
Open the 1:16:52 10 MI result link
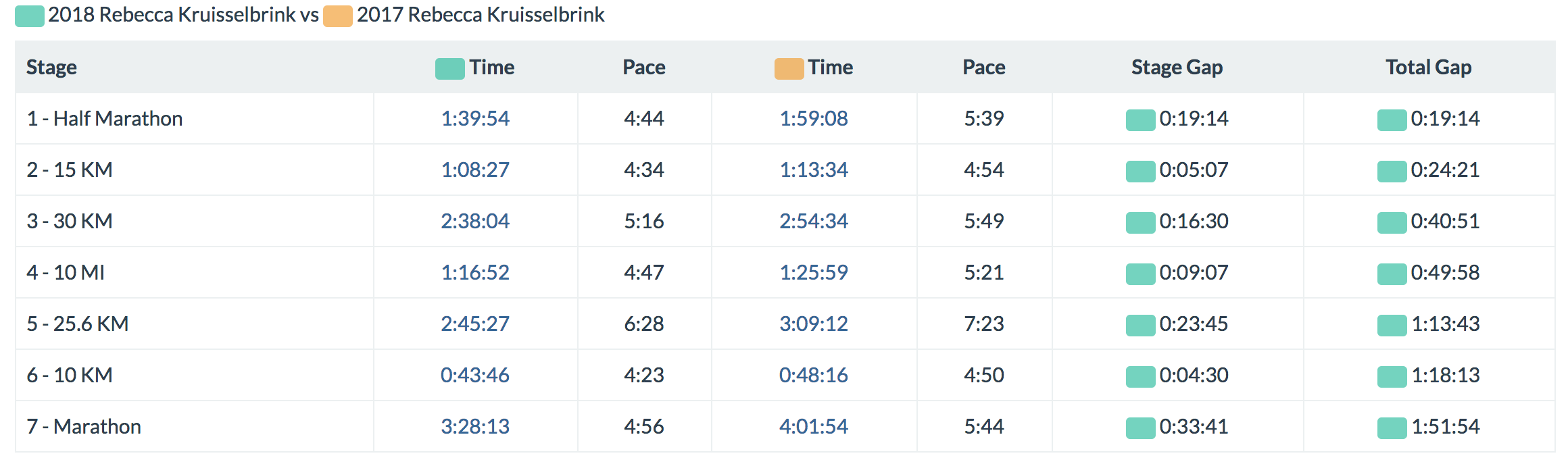pos(475,273)
